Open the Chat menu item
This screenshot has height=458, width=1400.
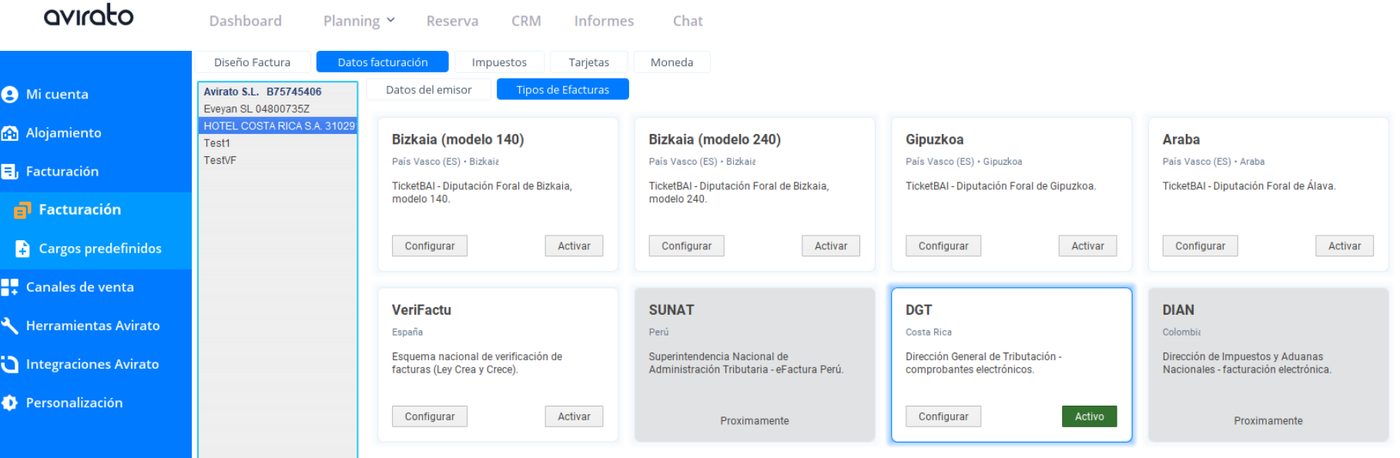point(687,20)
